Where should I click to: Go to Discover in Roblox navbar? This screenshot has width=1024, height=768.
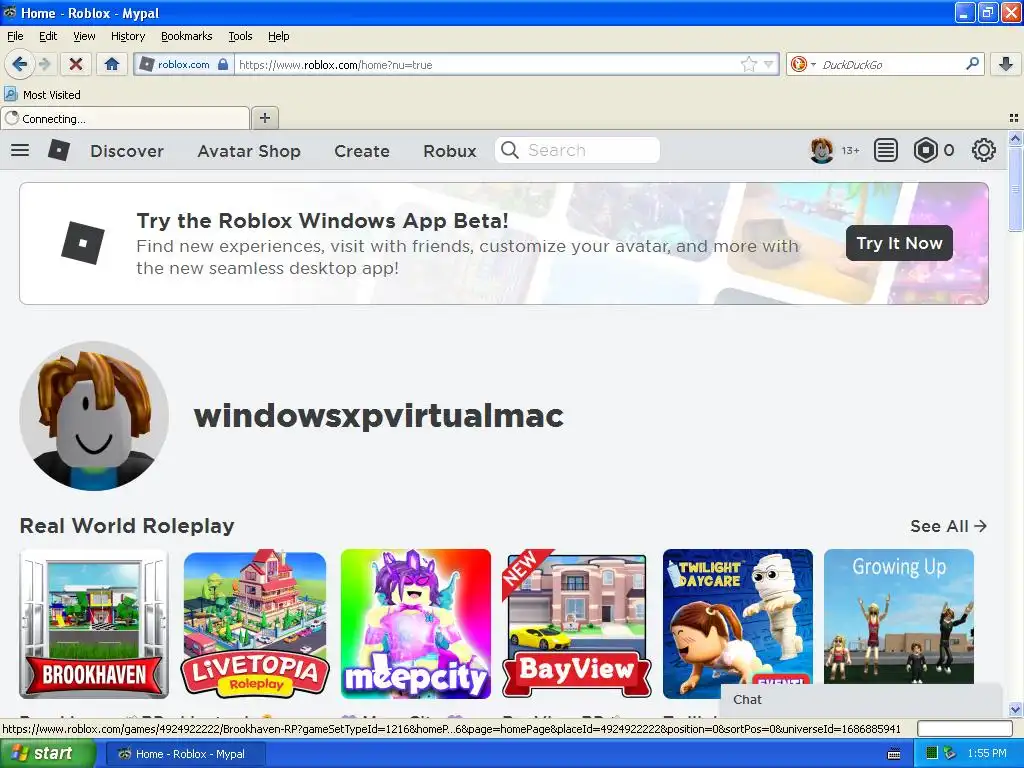[127, 151]
